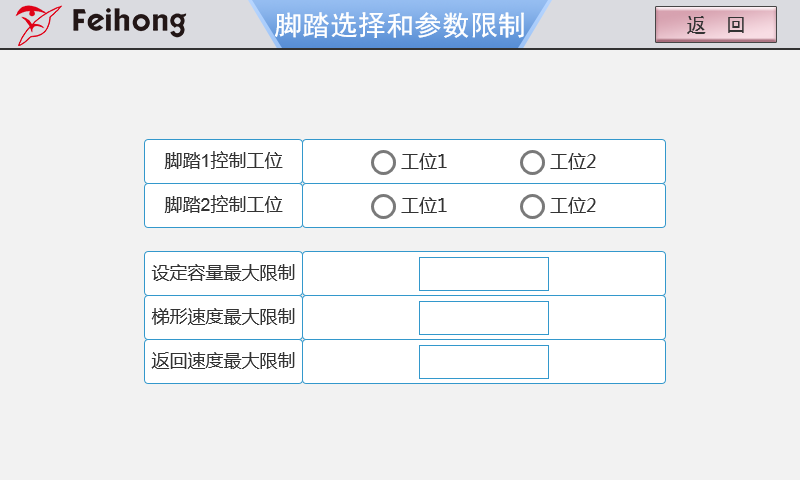This screenshot has height=480, width=800.
Task: Select 工位2 radio circle for 脚踏1
Action: (533, 162)
